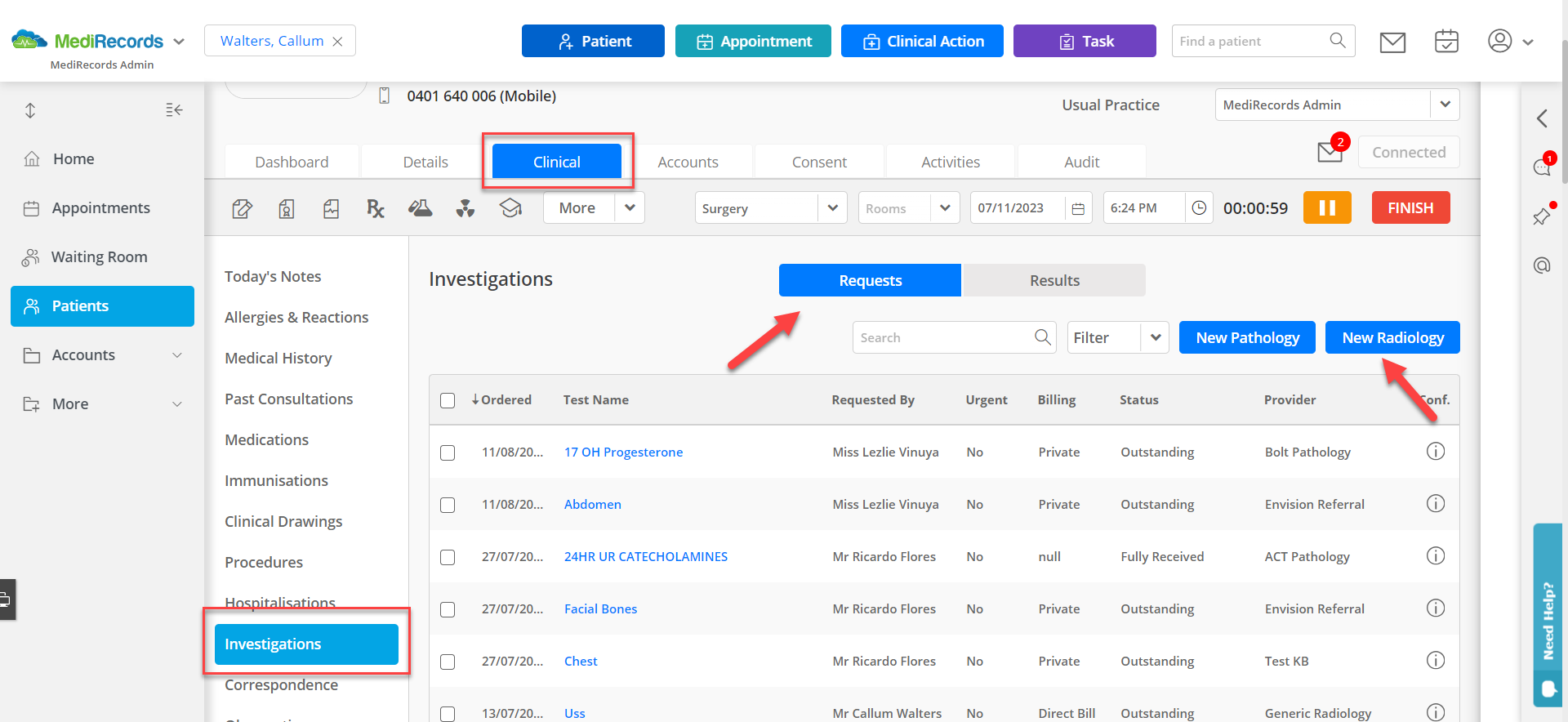Click the radiology radiation icon in toolbar

click(465, 209)
